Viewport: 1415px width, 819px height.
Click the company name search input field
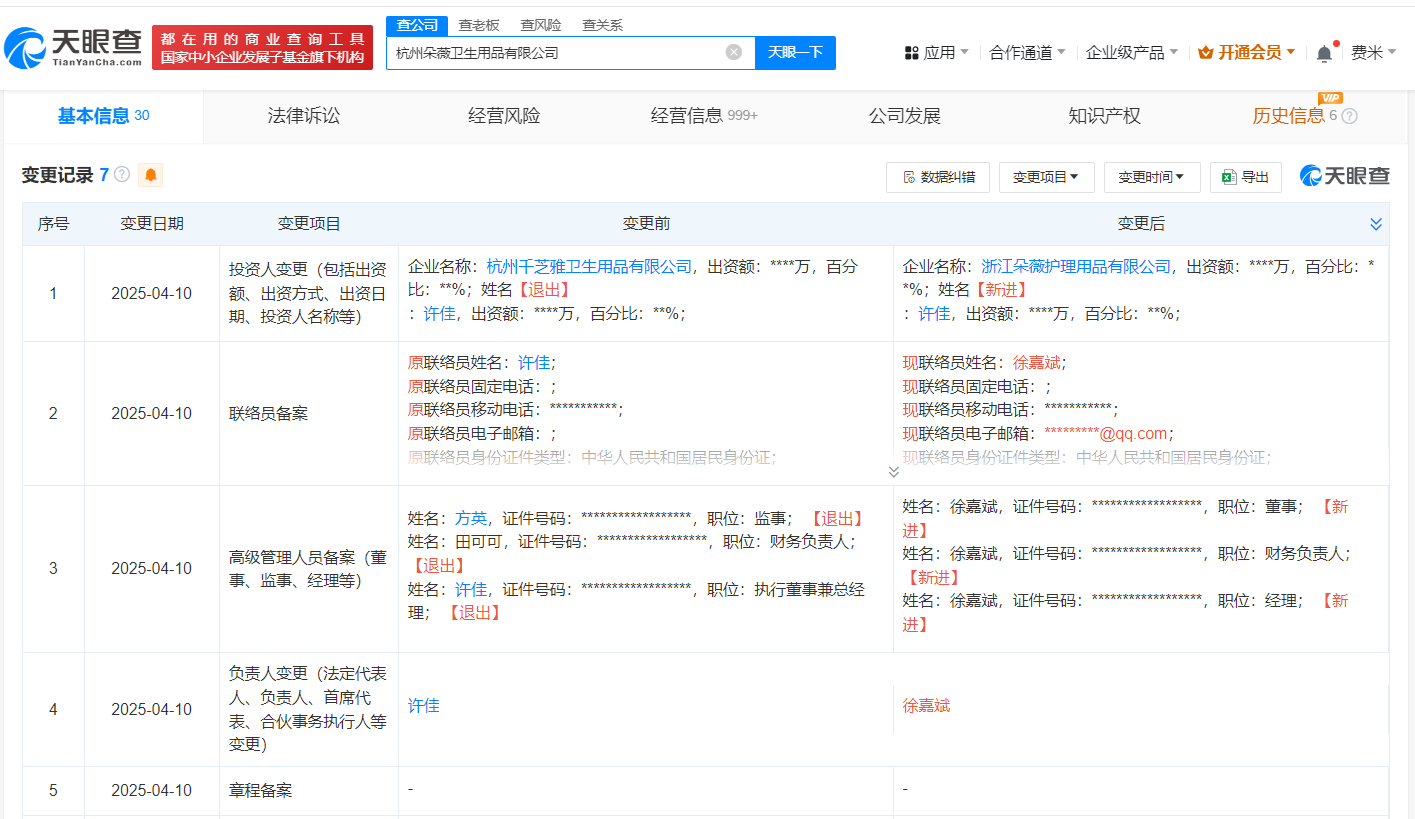click(560, 52)
